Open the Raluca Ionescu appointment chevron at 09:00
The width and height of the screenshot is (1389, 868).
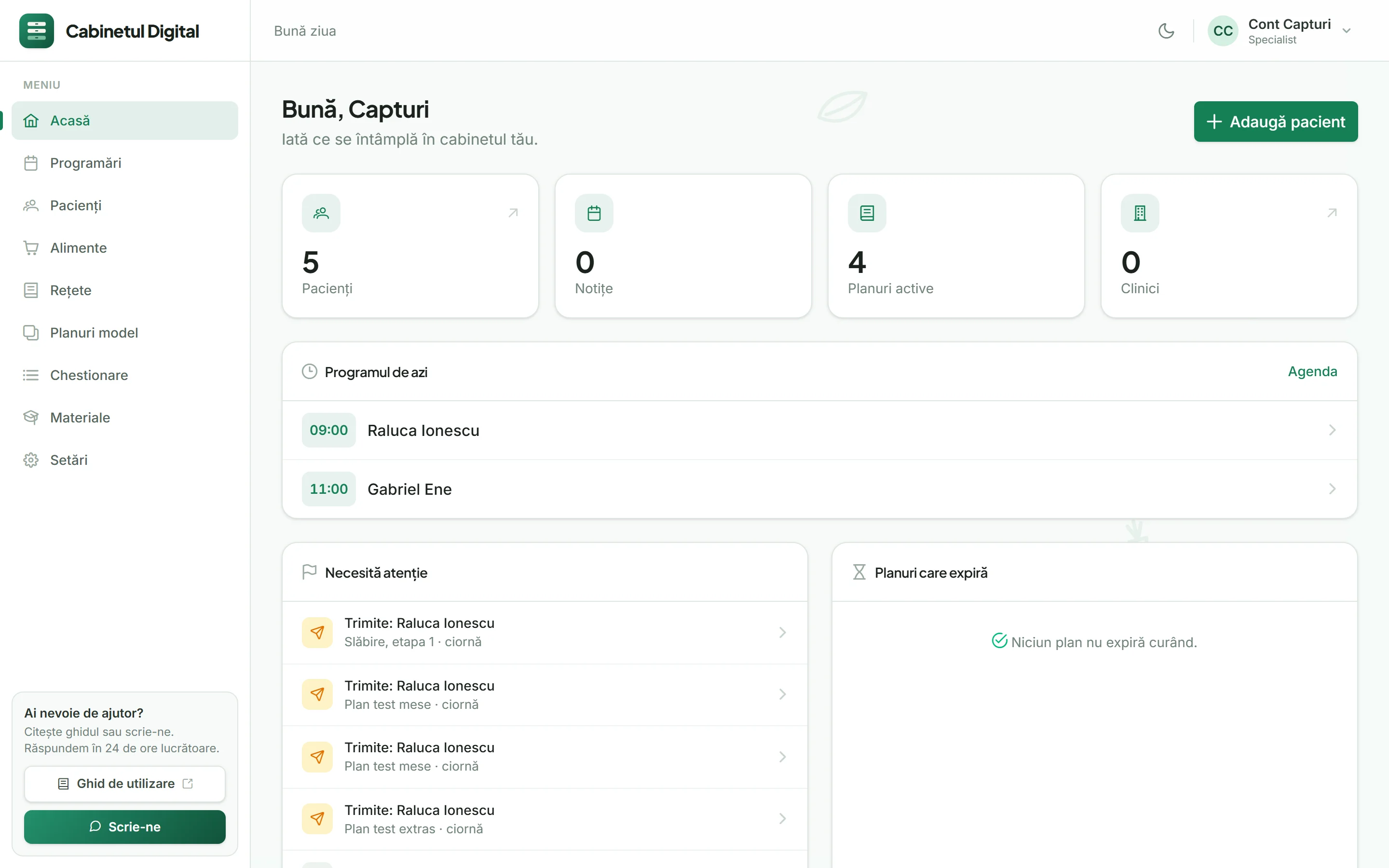click(1332, 431)
